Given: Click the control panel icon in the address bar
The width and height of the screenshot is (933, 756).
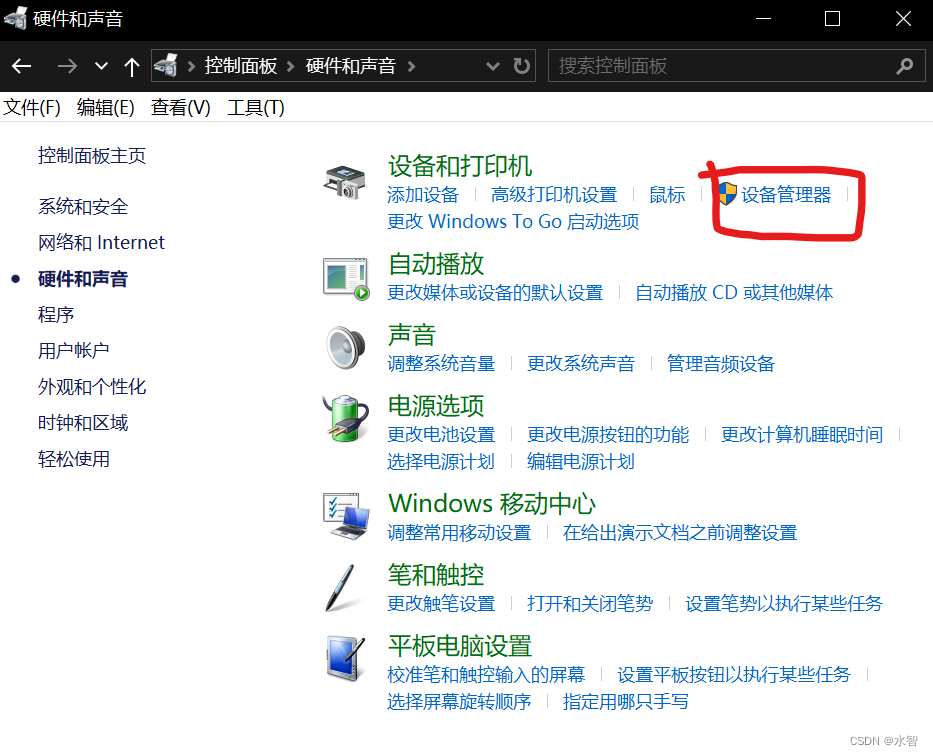Looking at the screenshot, I should [x=166, y=65].
